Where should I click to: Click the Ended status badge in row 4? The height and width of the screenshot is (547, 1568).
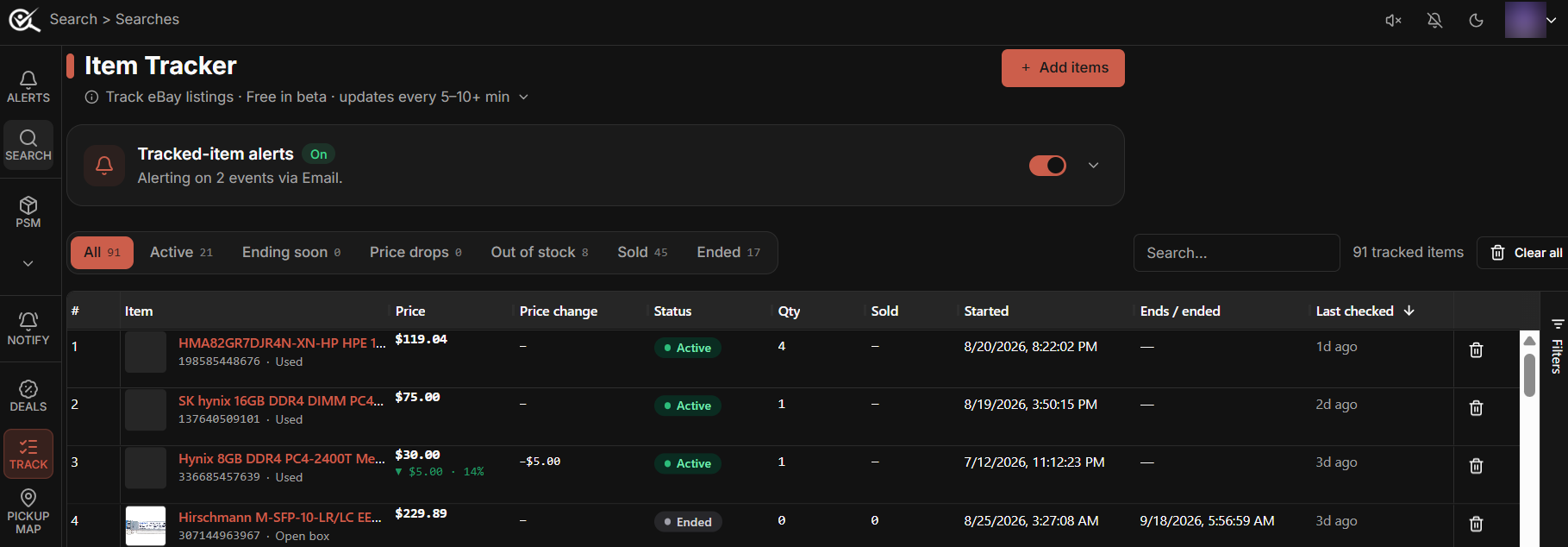pyautogui.click(x=687, y=522)
